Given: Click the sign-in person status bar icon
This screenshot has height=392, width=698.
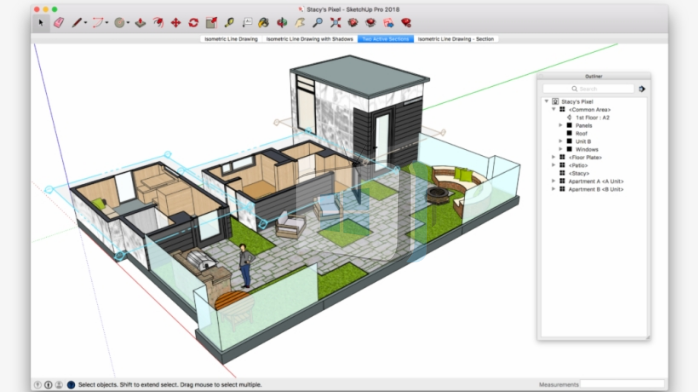Looking at the screenshot, I should [59, 384].
